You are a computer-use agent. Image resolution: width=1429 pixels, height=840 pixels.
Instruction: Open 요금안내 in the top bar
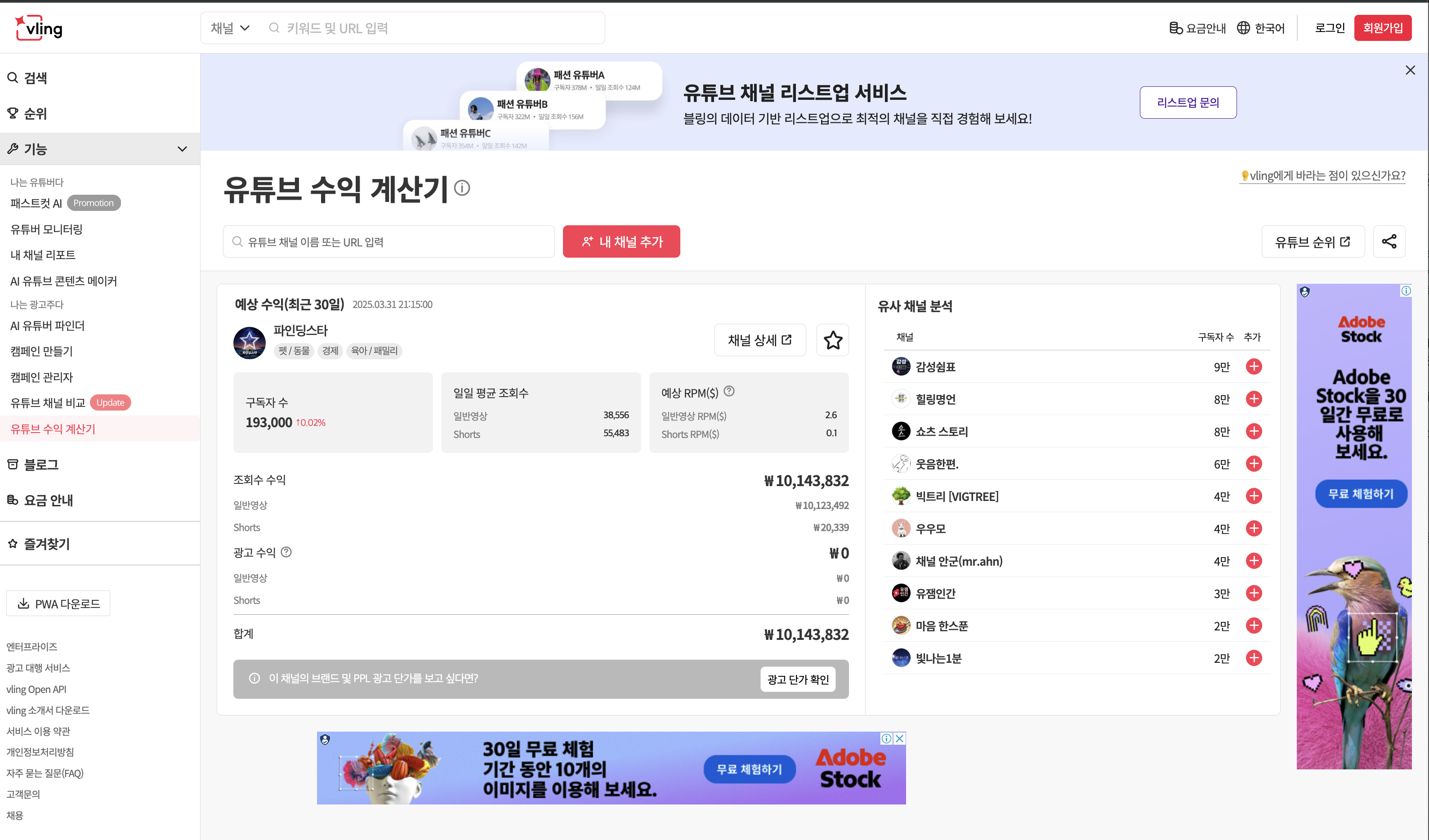point(1197,28)
